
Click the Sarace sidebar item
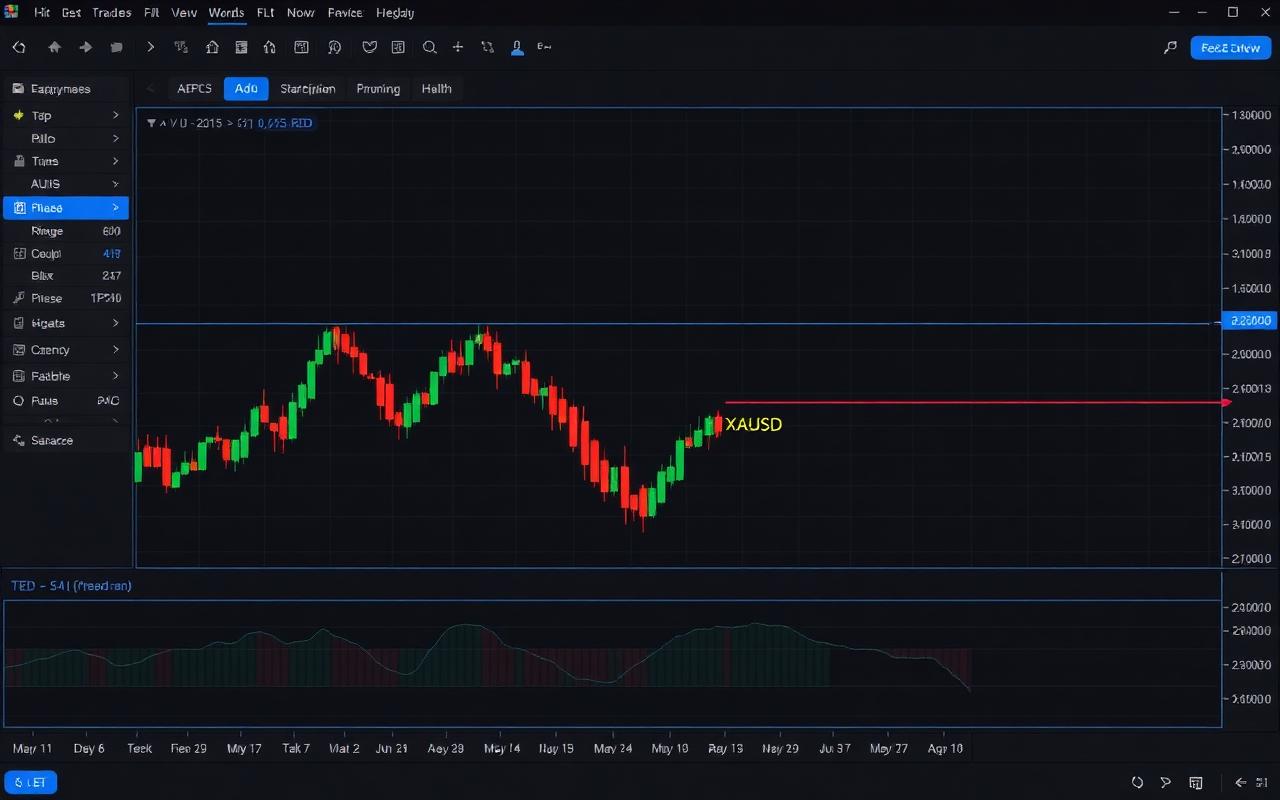pos(66,440)
